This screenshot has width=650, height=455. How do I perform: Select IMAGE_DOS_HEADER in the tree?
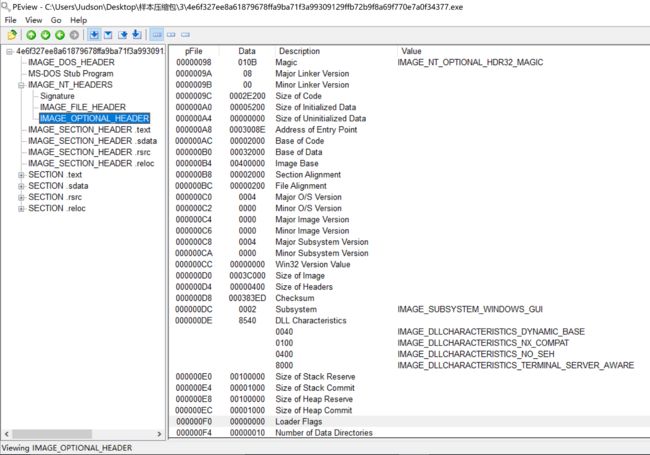coord(71,62)
